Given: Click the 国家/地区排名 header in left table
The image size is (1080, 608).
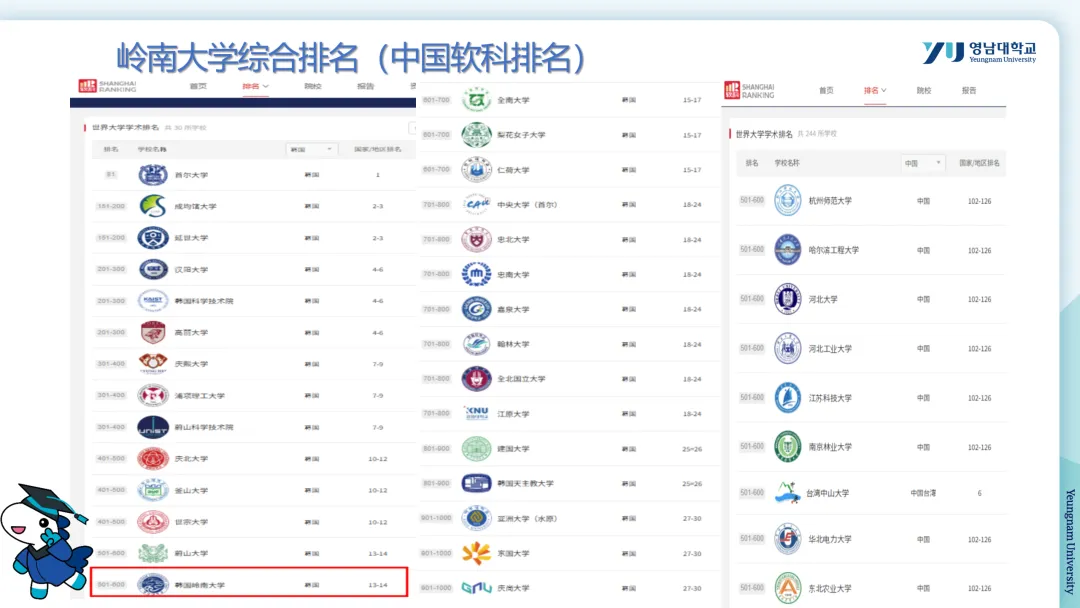Looking at the screenshot, I should point(377,149).
